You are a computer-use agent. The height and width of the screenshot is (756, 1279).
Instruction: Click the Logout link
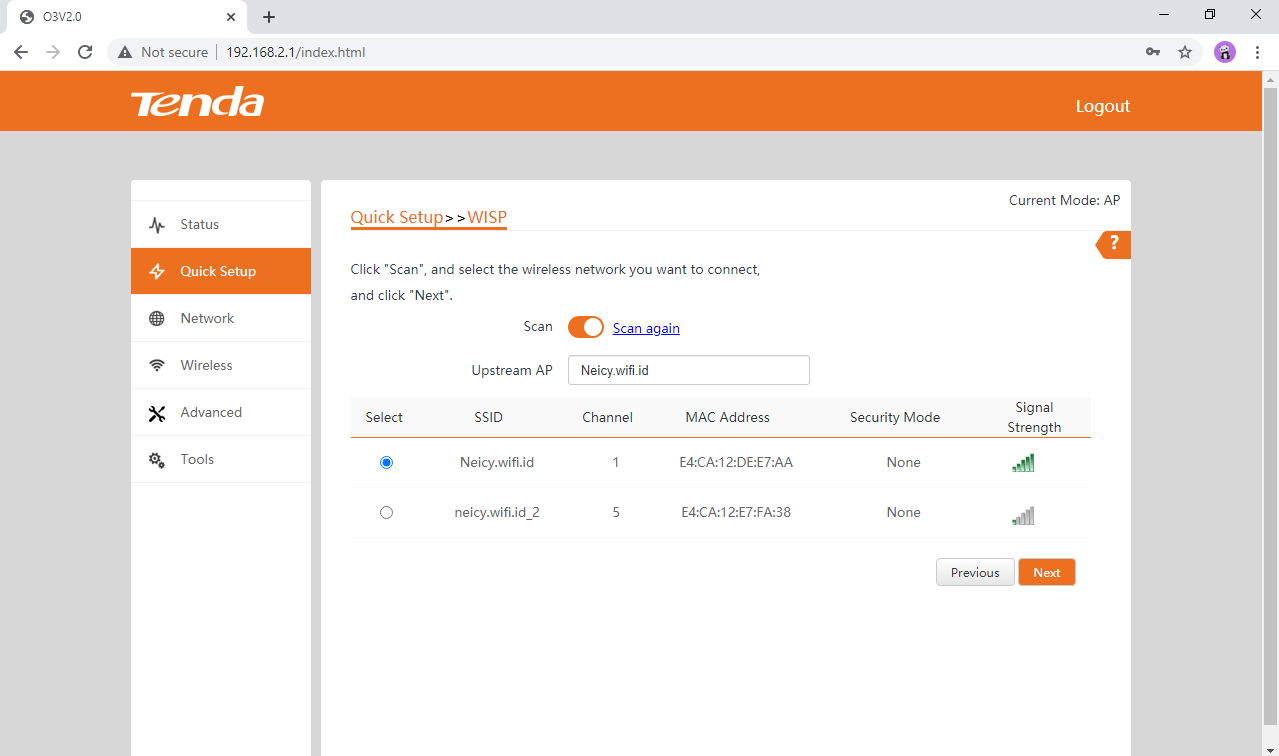tap(1103, 106)
